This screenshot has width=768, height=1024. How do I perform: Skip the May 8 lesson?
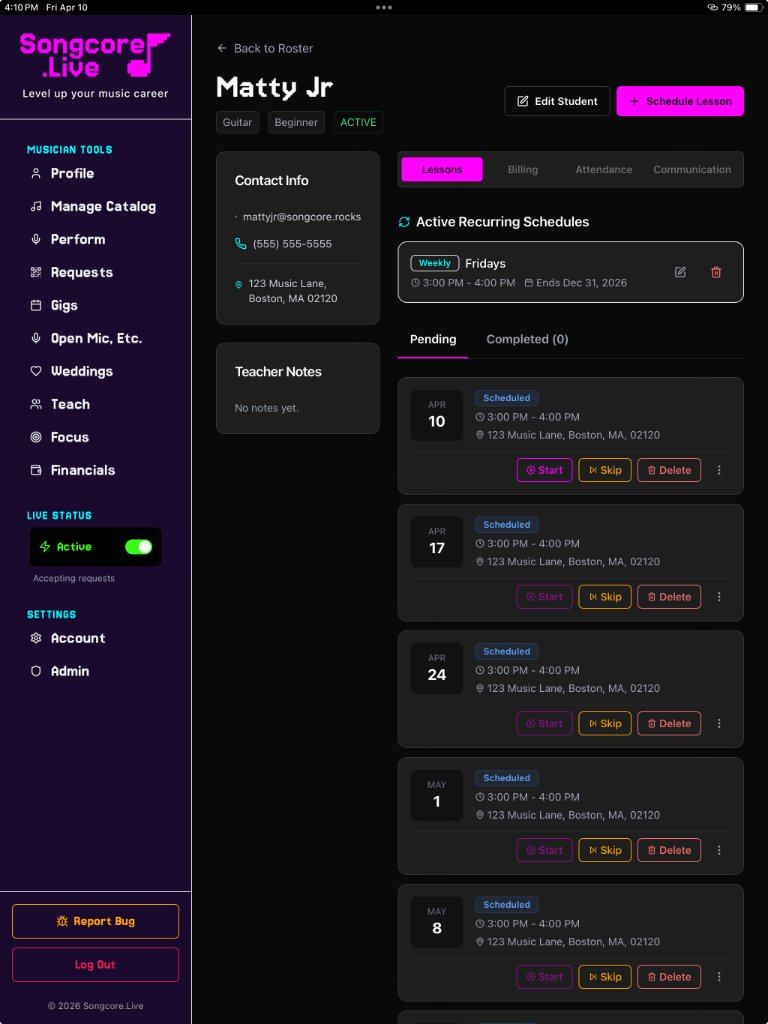pos(605,977)
